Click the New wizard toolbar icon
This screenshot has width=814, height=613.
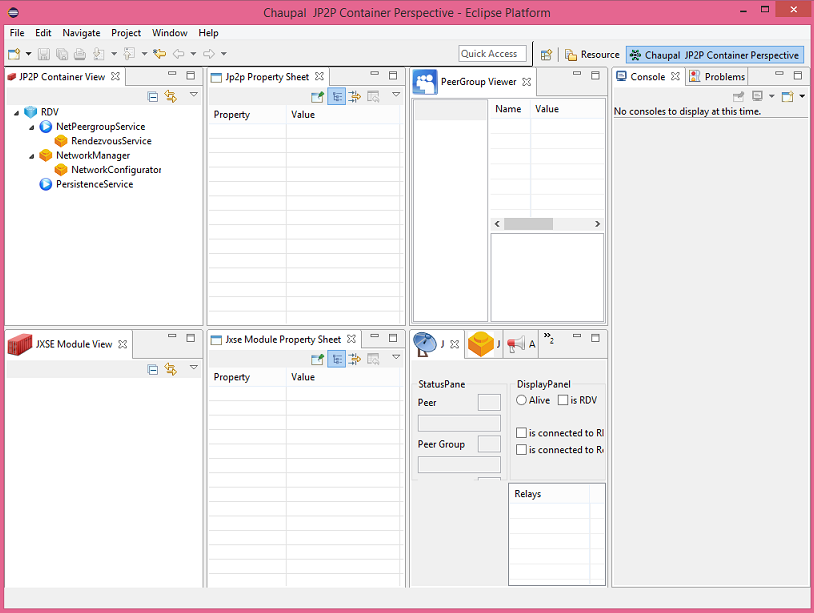point(14,54)
